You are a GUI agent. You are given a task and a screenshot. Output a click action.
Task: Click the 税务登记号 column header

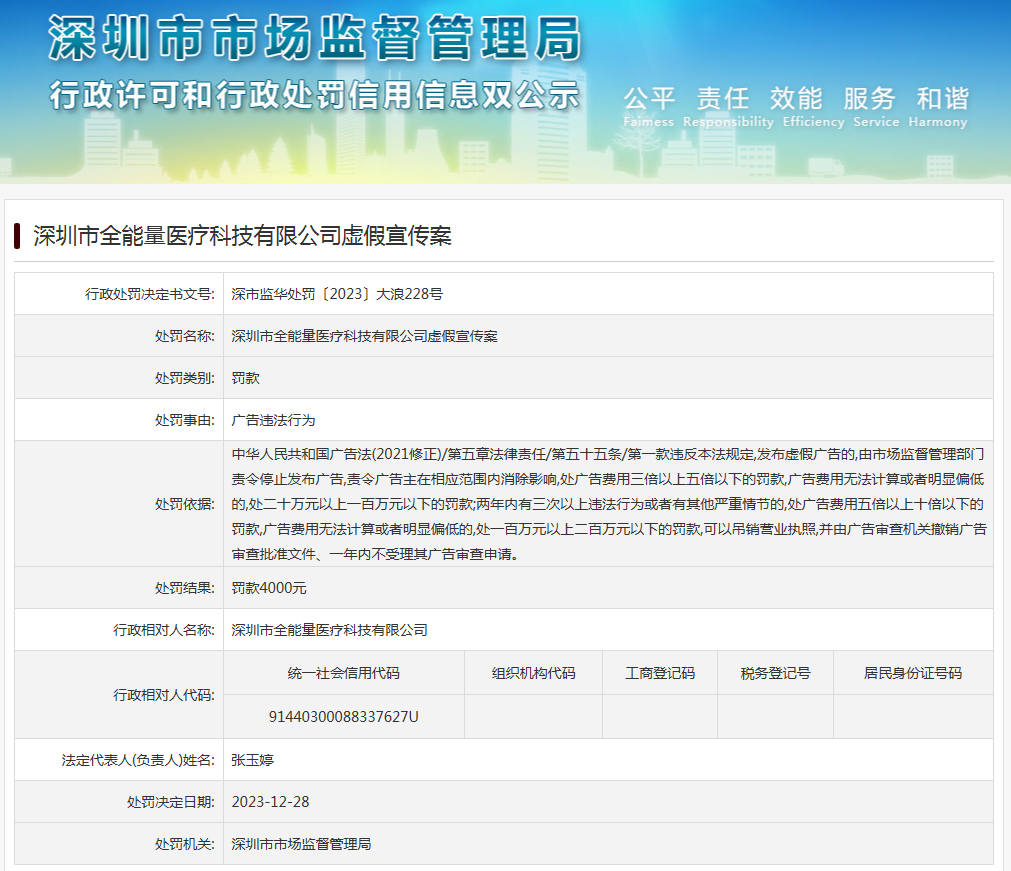[x=775, y=673]
